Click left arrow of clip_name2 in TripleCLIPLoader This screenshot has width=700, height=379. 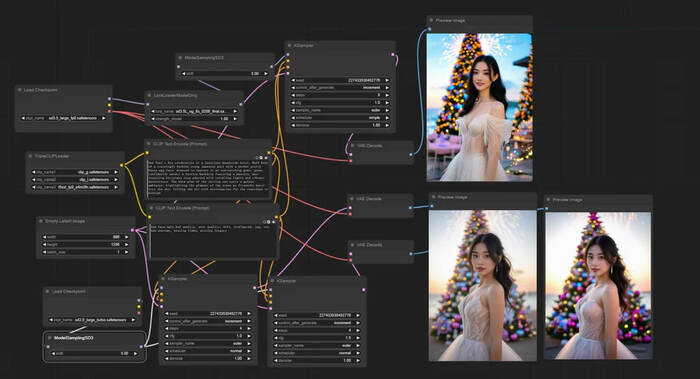(33, 179)
